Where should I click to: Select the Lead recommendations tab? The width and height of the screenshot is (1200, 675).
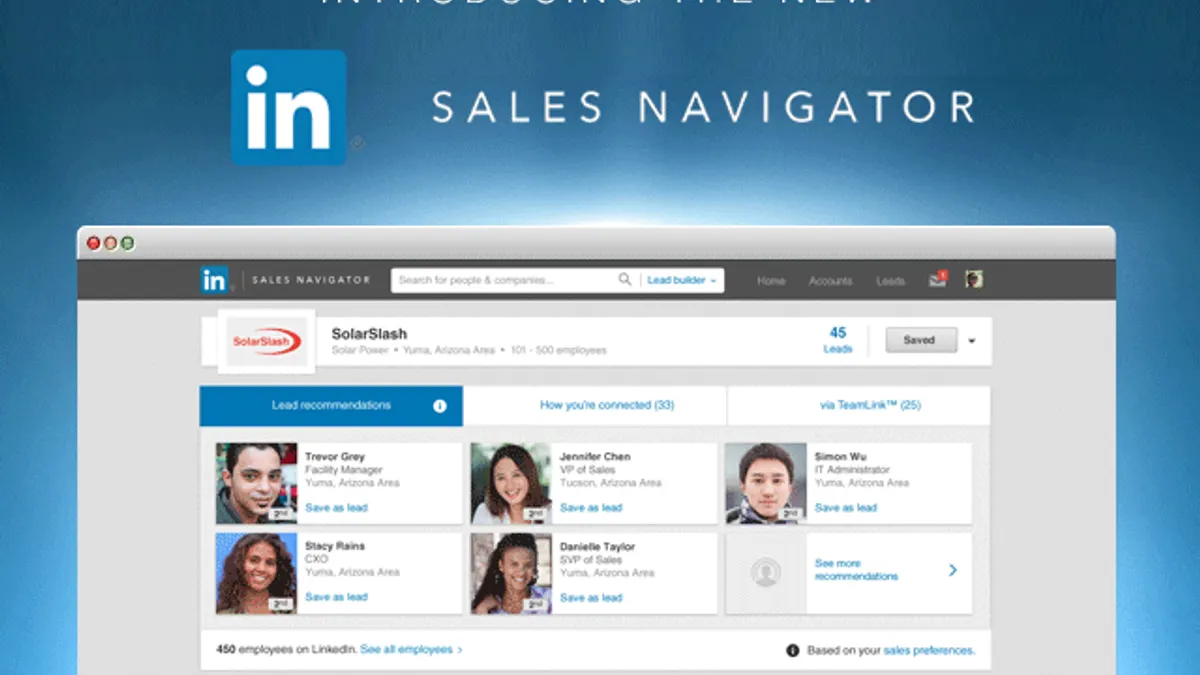(x=331, y=406)
